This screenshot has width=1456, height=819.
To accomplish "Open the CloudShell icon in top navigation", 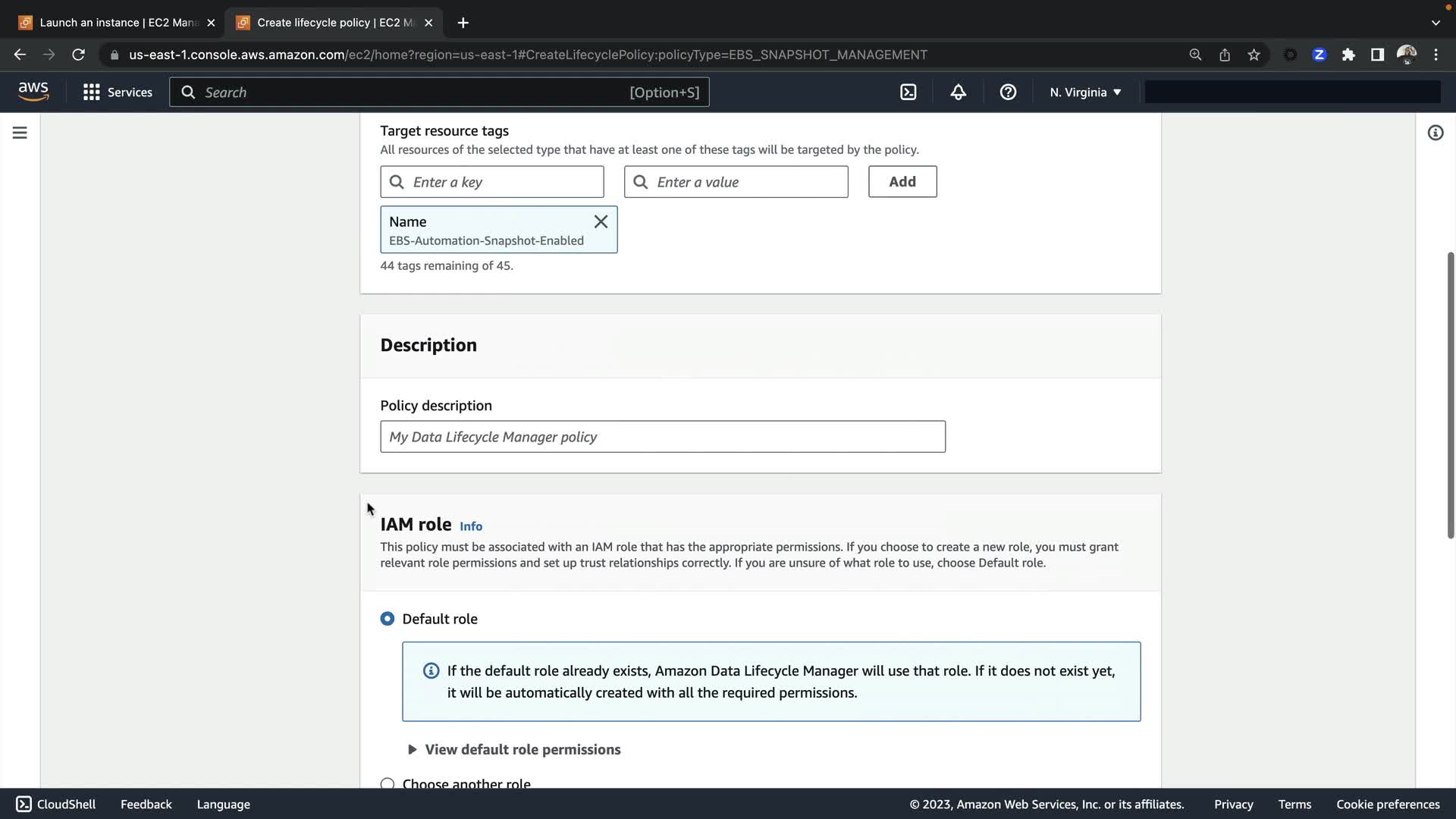I will click(x=908, y=93).
